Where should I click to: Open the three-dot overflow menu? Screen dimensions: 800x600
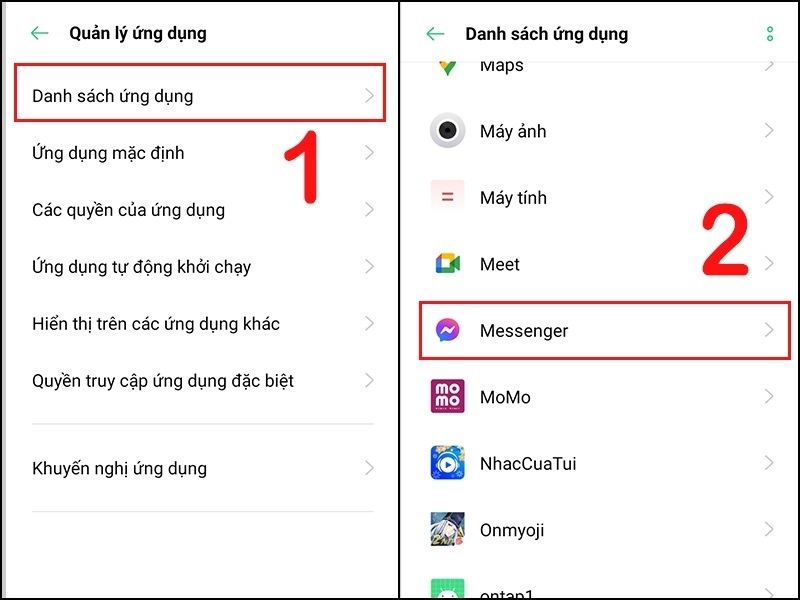pyautogui.click(x=769, y=34)
